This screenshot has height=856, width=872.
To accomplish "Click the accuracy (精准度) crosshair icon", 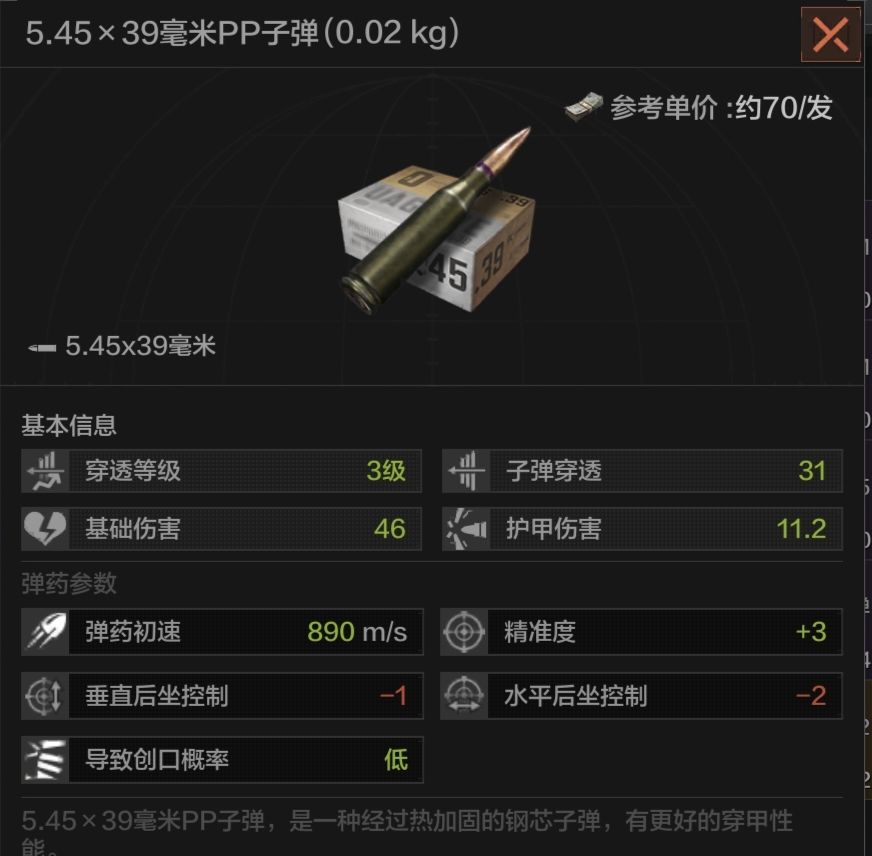I will pos(464,632).
